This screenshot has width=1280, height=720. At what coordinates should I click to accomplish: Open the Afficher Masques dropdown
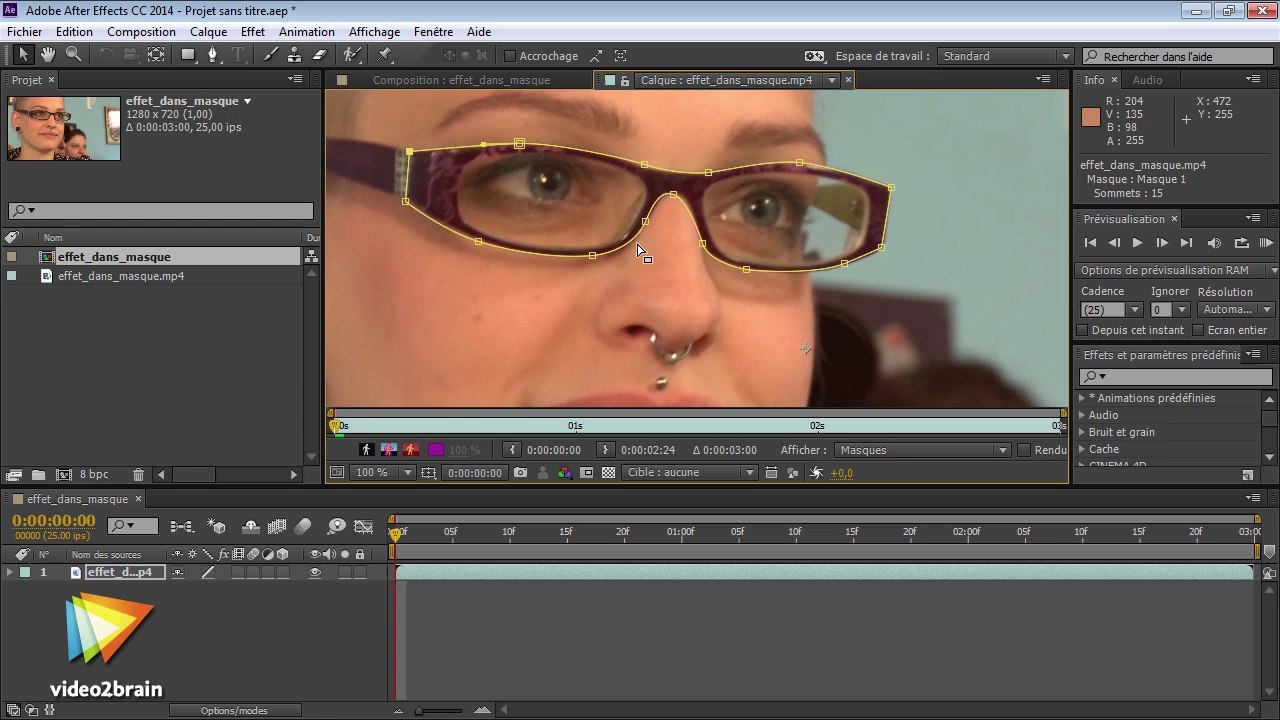point(923,450)
